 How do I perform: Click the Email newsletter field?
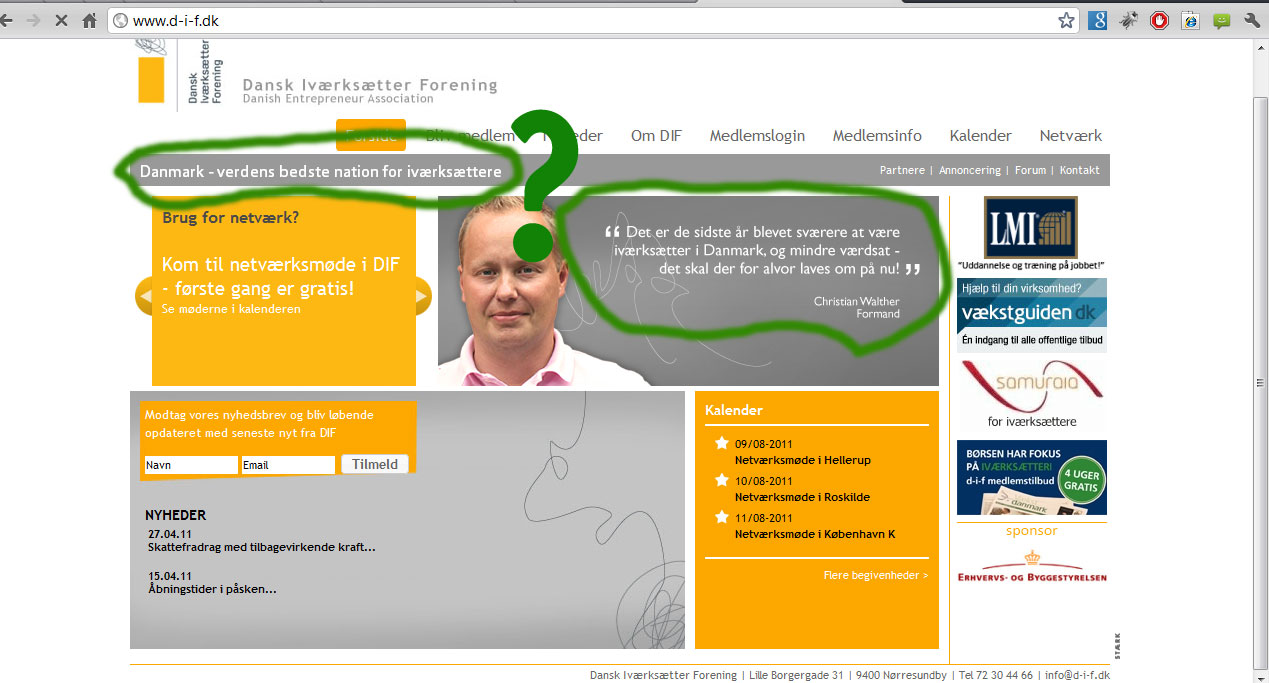(x=288, y=465)
